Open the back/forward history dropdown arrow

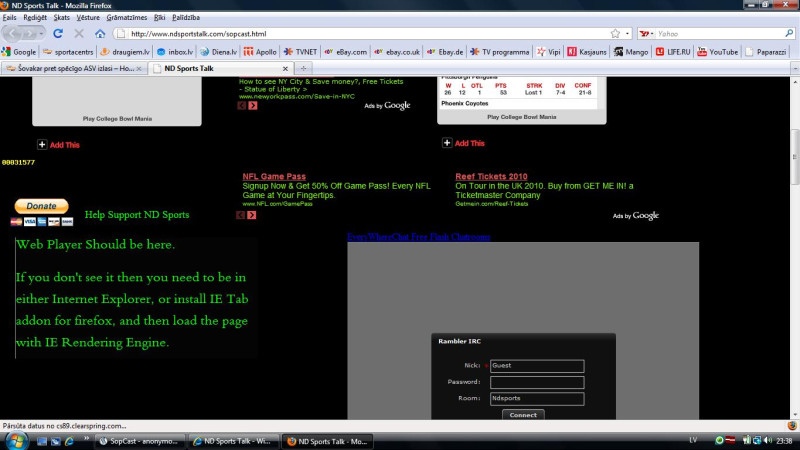41,34
